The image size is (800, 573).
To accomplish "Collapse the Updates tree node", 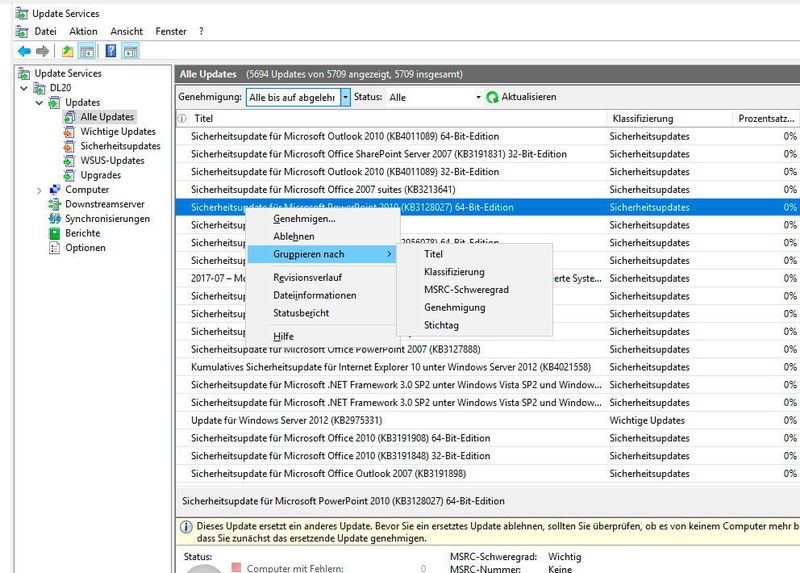I will (39, 103).
